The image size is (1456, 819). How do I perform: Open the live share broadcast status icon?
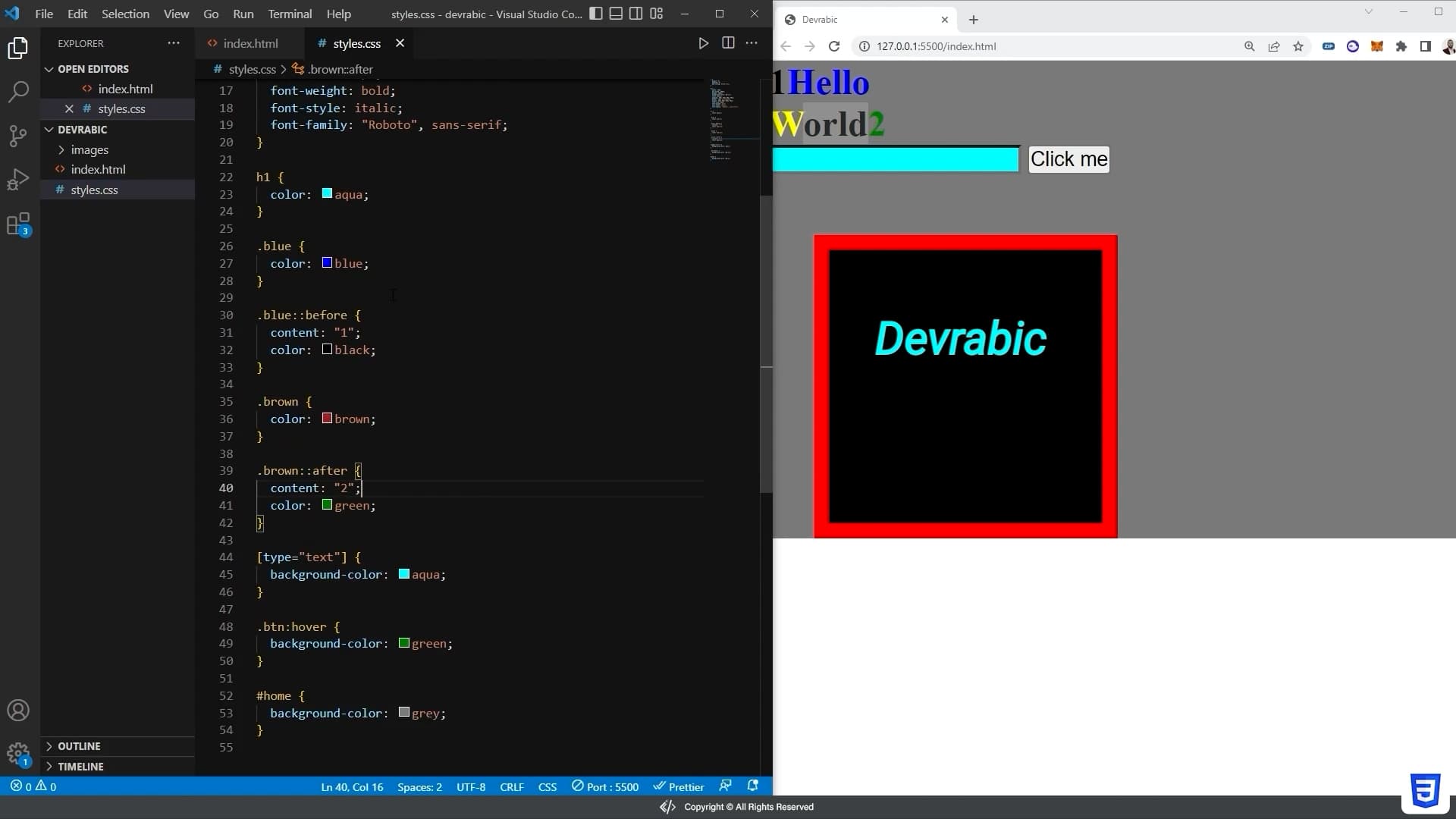pyautogui.click(x=726, y=786)
